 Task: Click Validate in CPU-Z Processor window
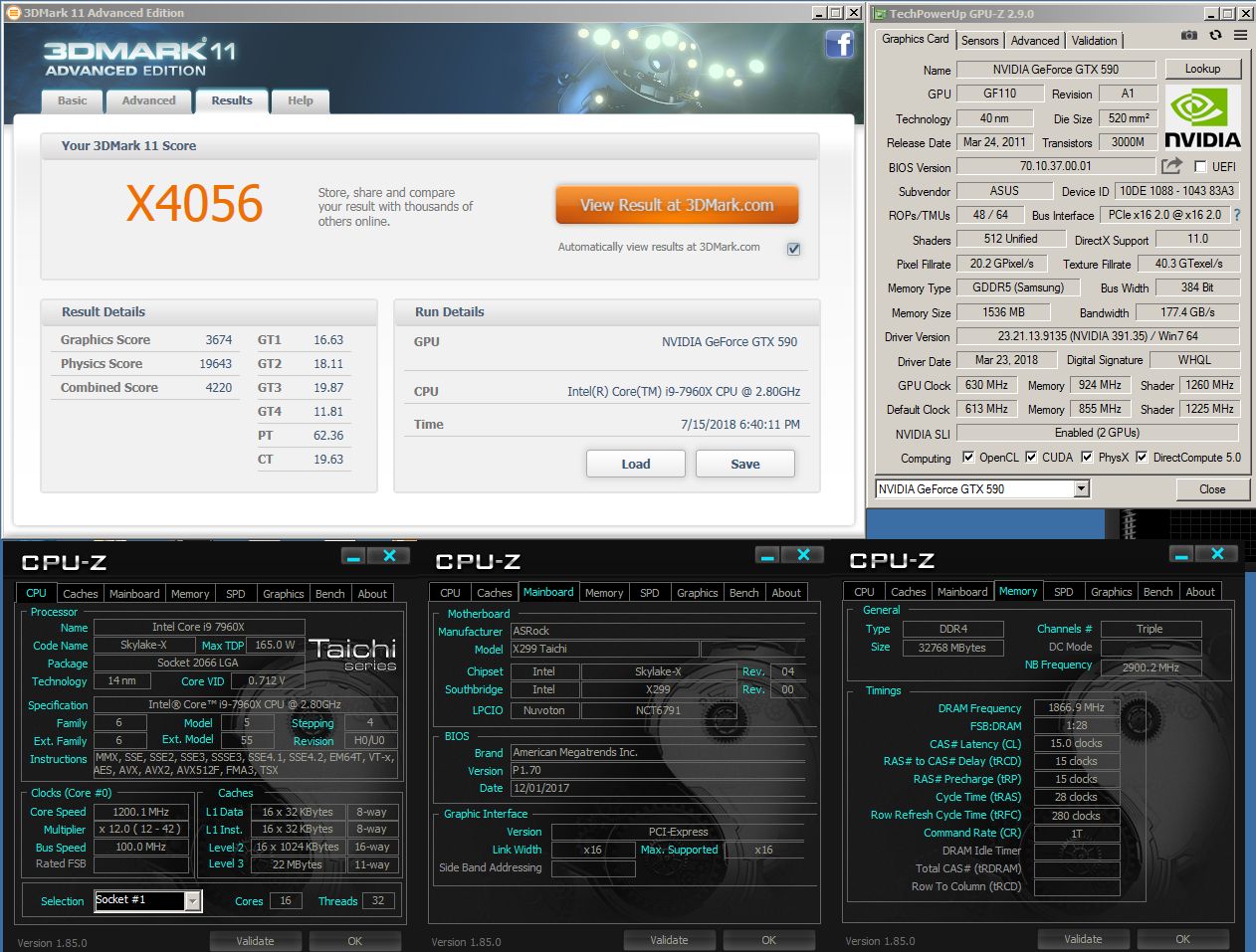(x=255, y=940)
